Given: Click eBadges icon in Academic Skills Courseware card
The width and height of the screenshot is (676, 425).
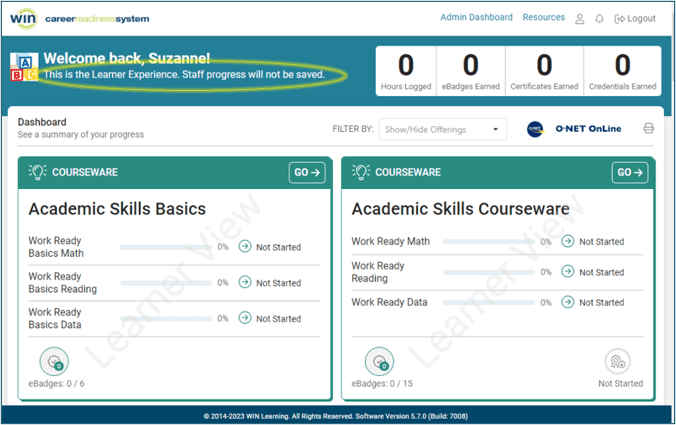Looking at the screenshot, I should pyautogui.click(x=378, y=362).
